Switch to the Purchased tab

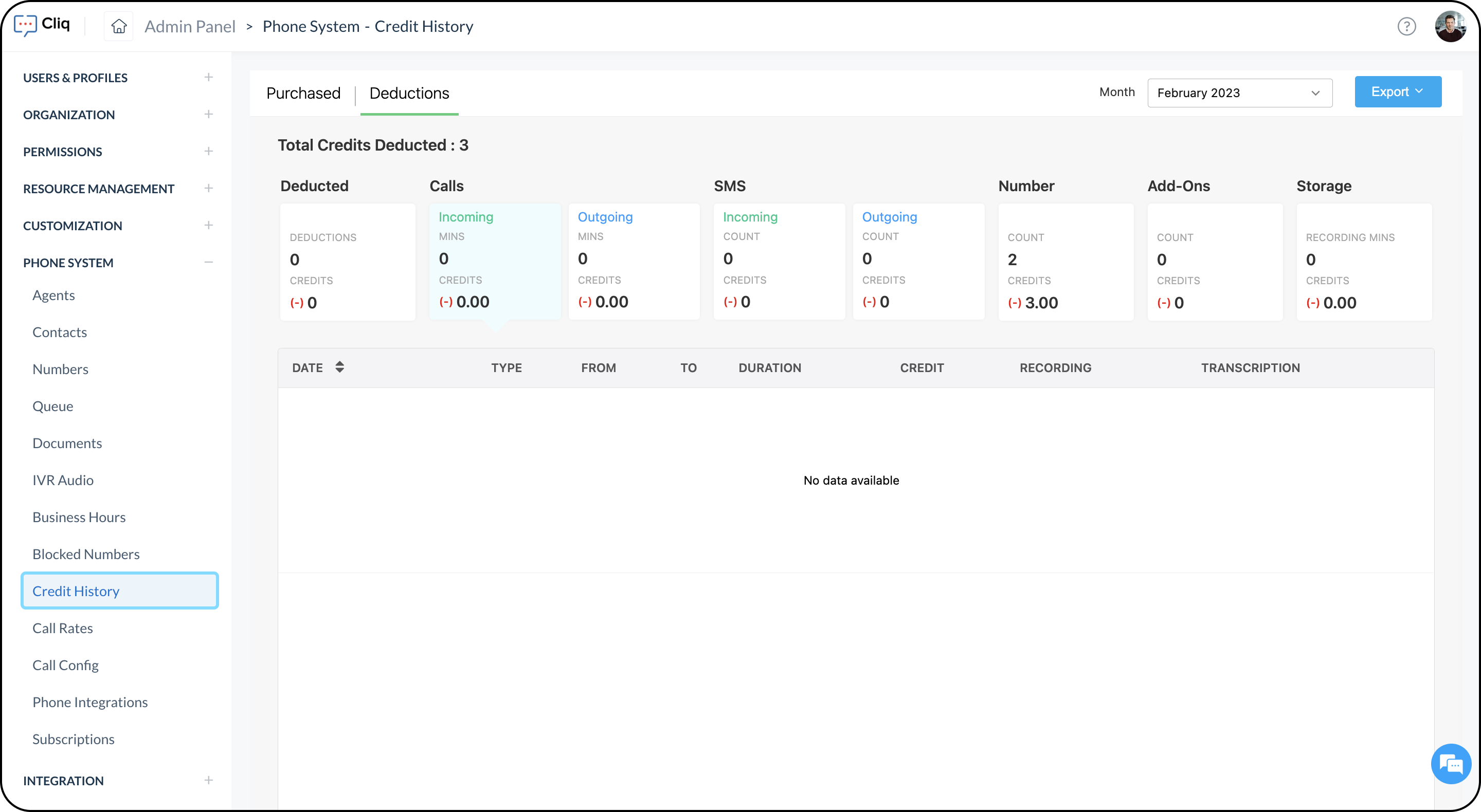click(x=303, y=93)
